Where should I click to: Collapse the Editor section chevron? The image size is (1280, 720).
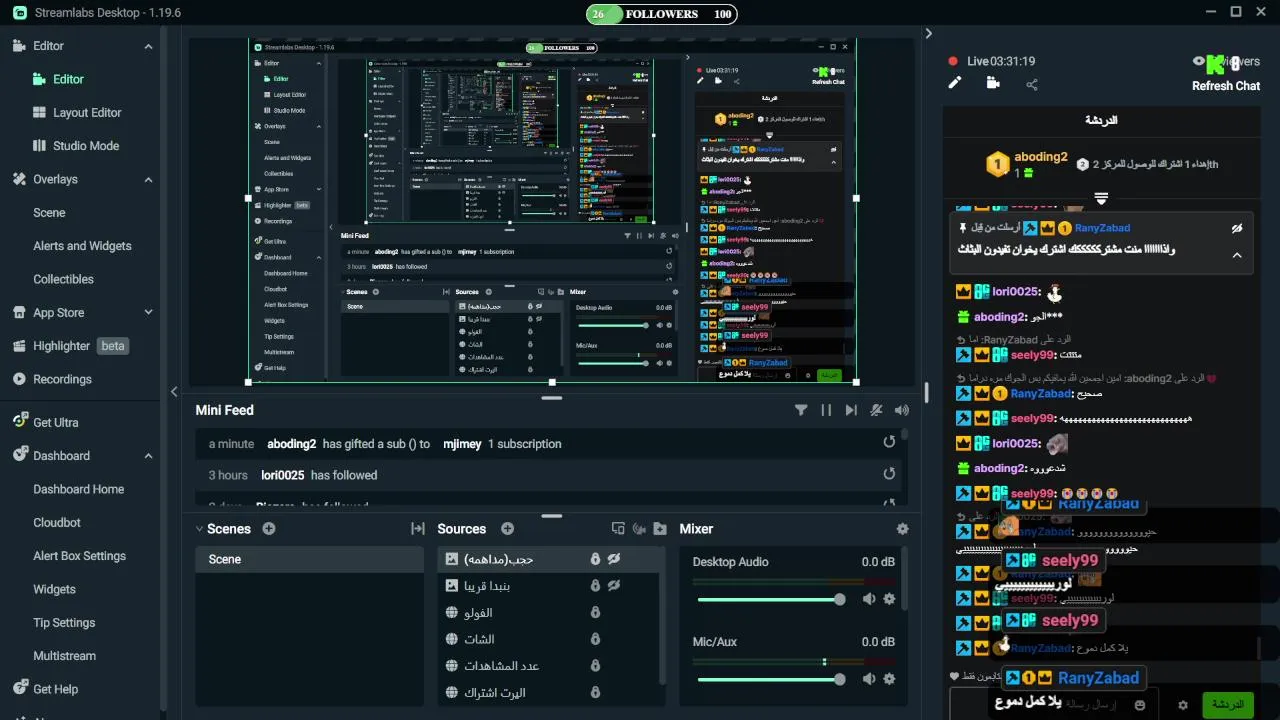pos(148,46)
